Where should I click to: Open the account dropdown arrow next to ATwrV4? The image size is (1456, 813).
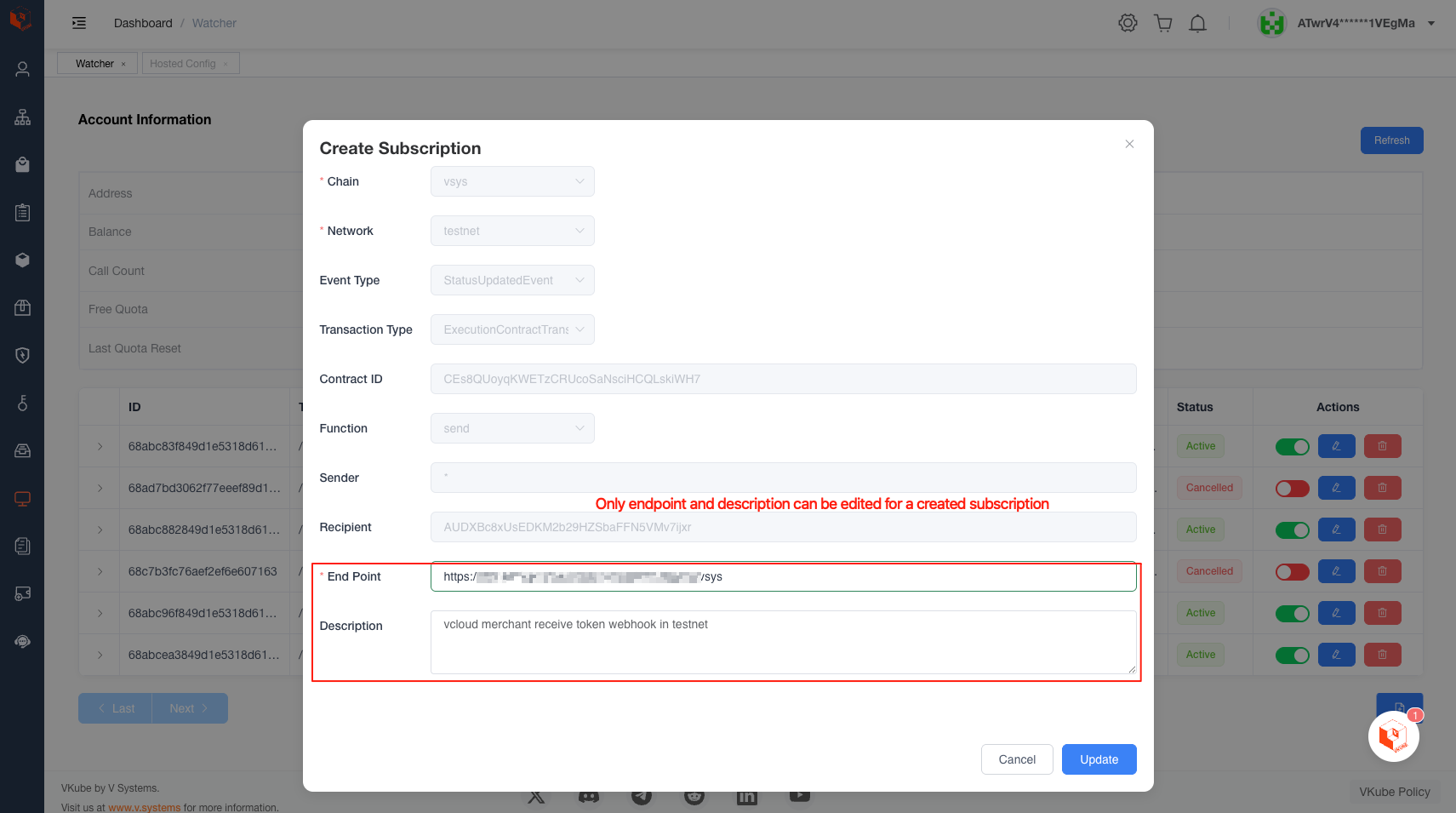(x=1431, y=24)
